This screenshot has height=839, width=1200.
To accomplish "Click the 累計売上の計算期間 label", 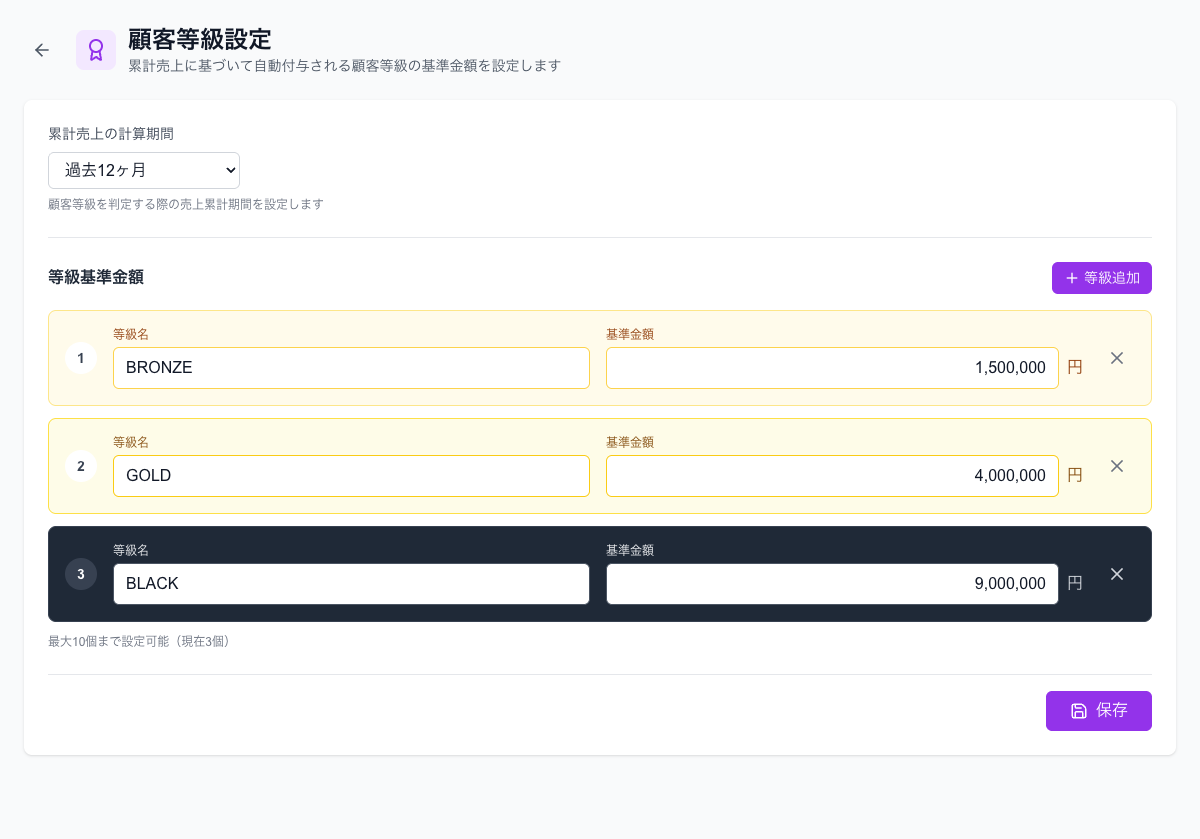I will coord(111,134).
